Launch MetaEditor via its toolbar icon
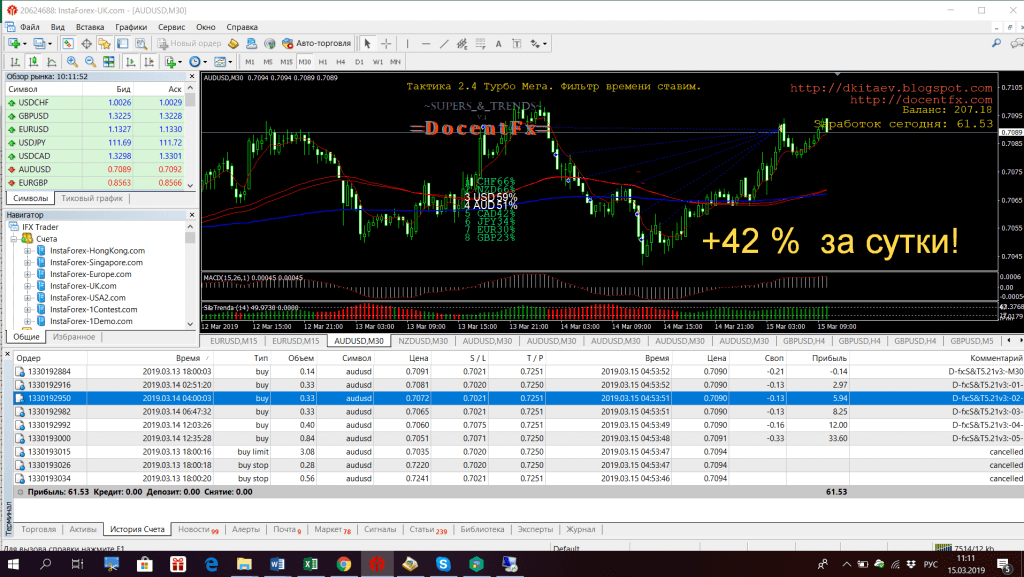 click(233, 44)
